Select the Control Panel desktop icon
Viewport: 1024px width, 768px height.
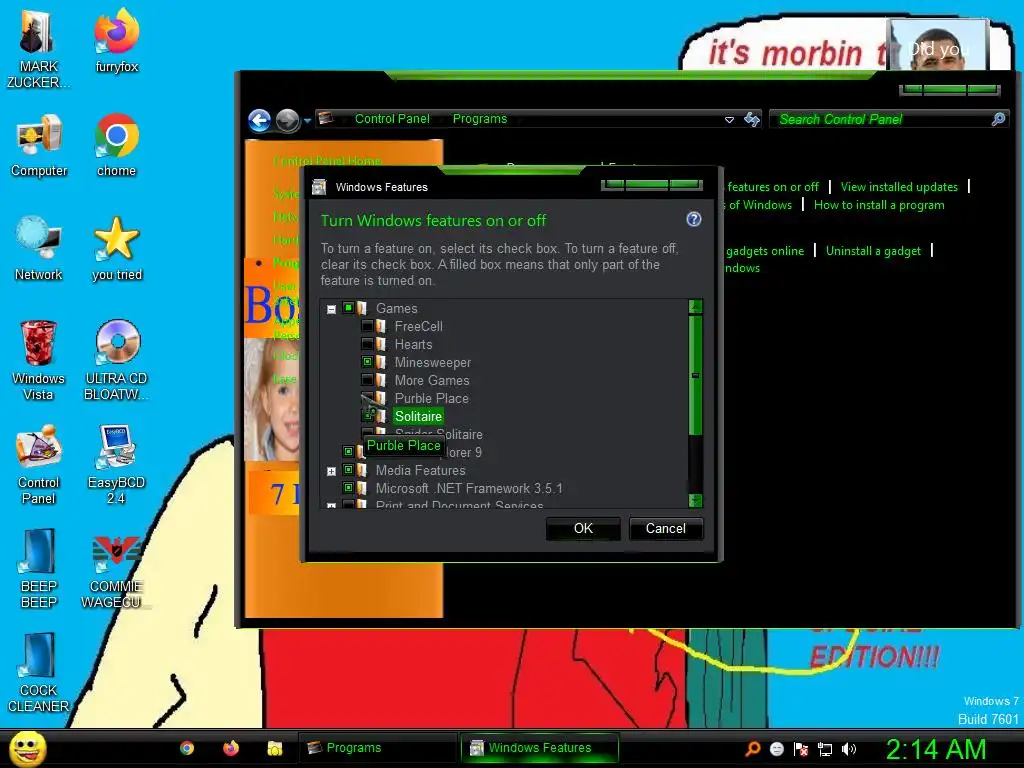point(39,465)
